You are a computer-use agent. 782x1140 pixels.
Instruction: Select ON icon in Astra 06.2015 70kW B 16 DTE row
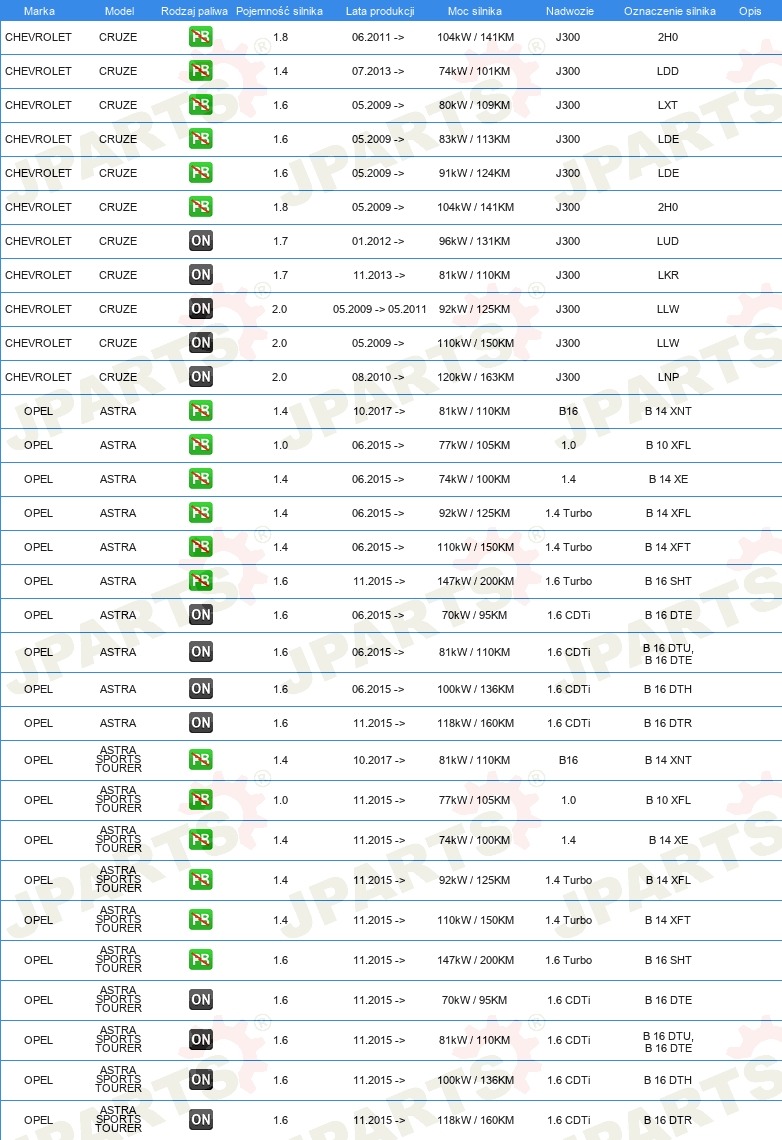[201, 615]
